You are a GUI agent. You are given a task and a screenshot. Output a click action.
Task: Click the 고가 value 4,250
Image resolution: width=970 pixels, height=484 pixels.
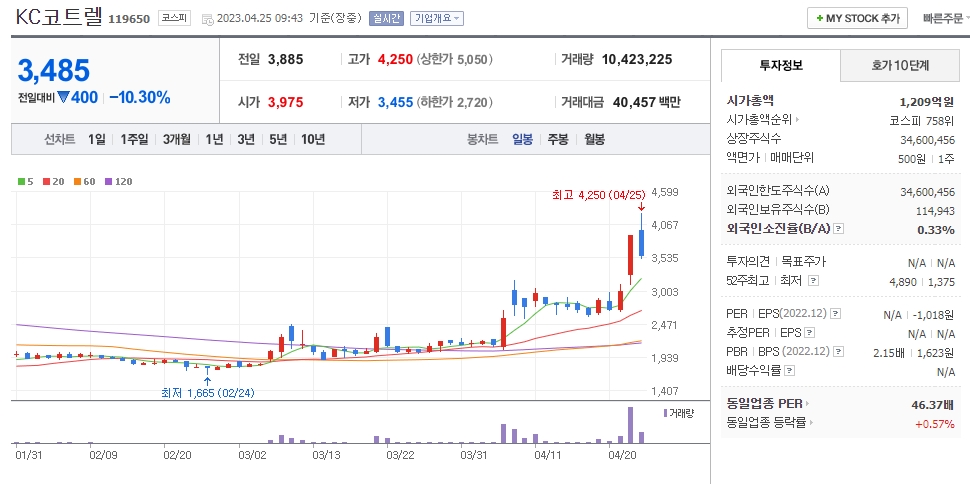[395, 59]
